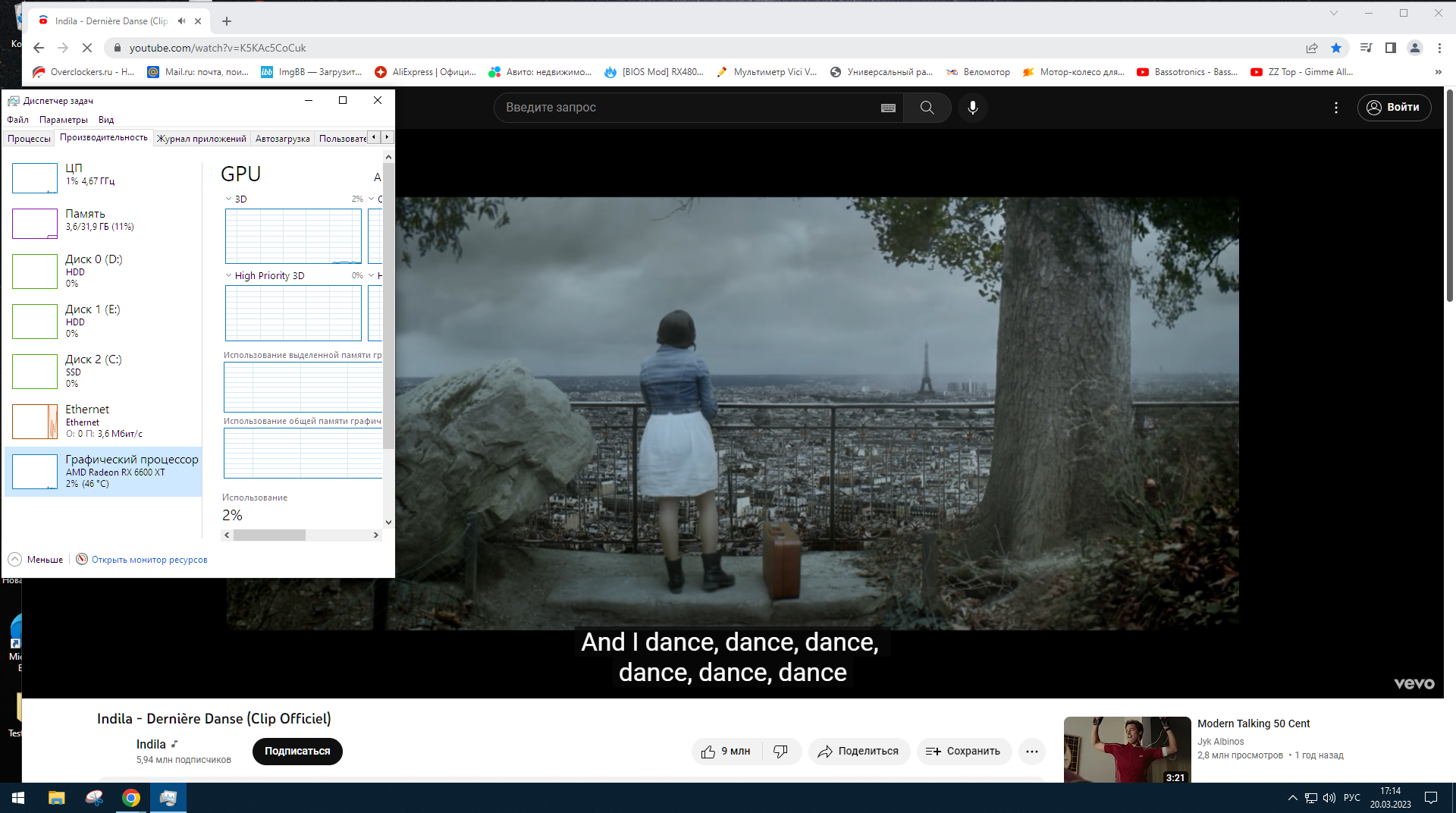Toggle Chrome side panel
Image resolution: width=1456 pixels, height=813 pixels.
1391,48
